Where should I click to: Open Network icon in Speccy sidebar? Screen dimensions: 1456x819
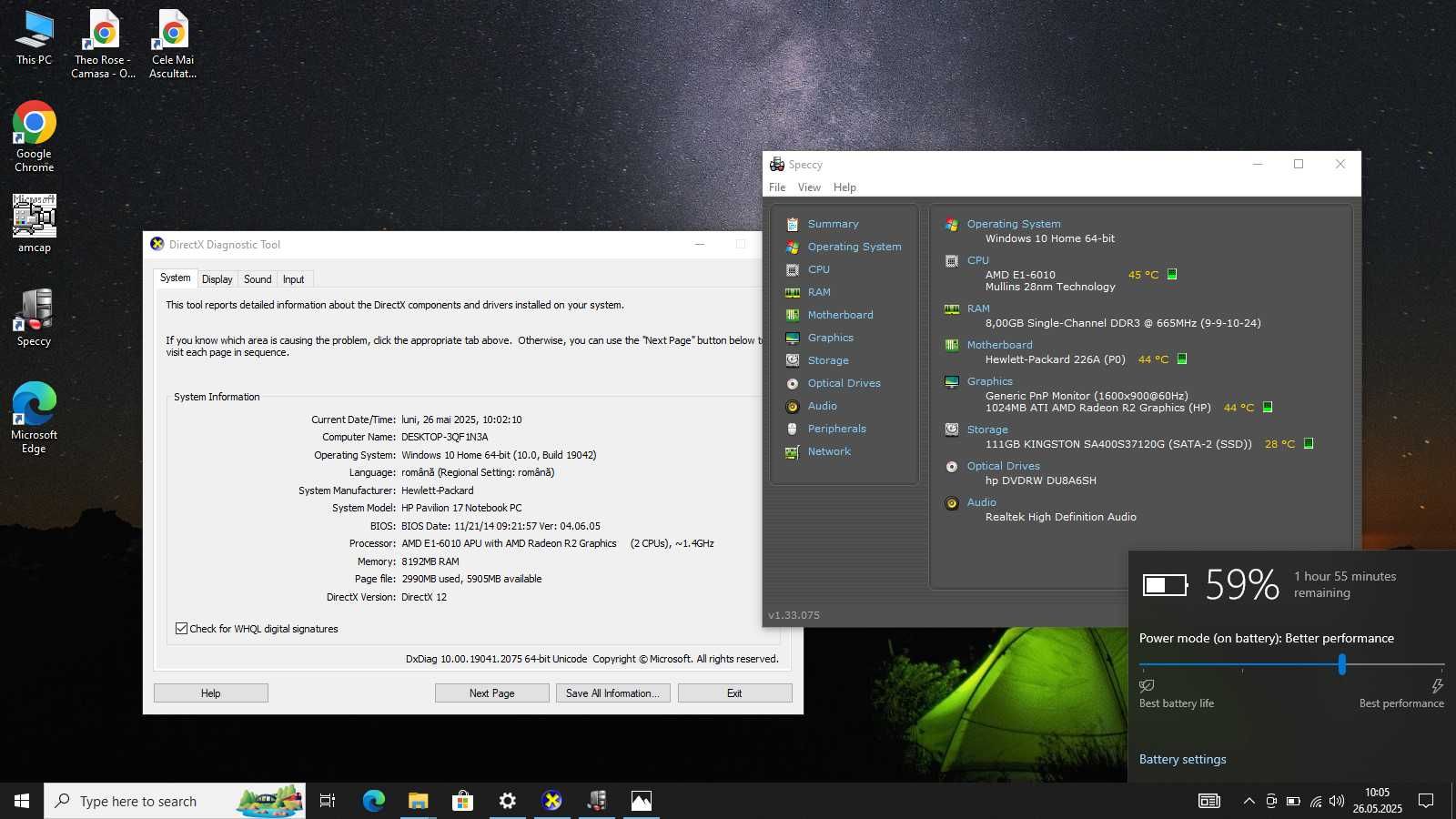point(793,451)
